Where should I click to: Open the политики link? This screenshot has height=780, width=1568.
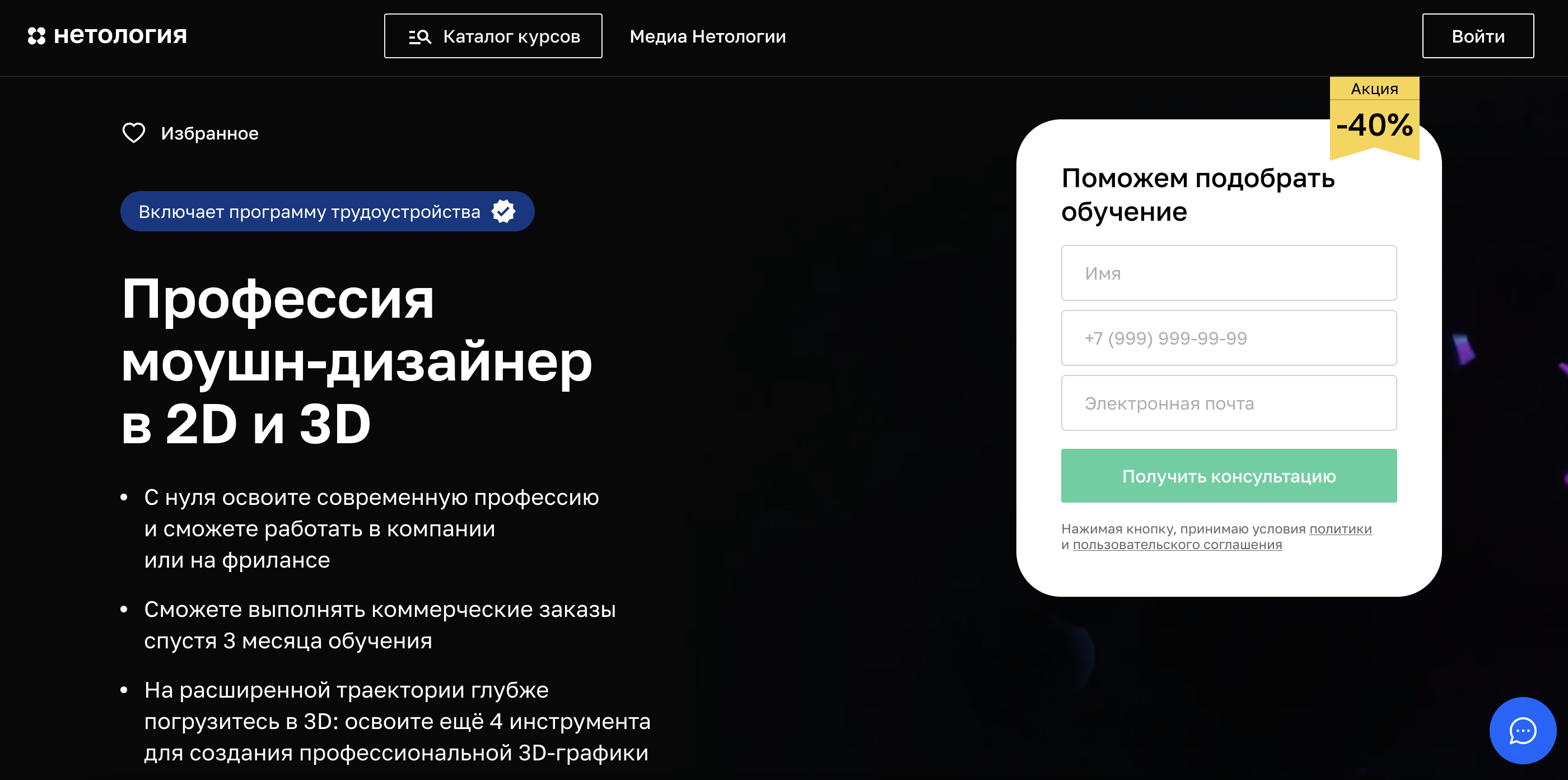1340,528
